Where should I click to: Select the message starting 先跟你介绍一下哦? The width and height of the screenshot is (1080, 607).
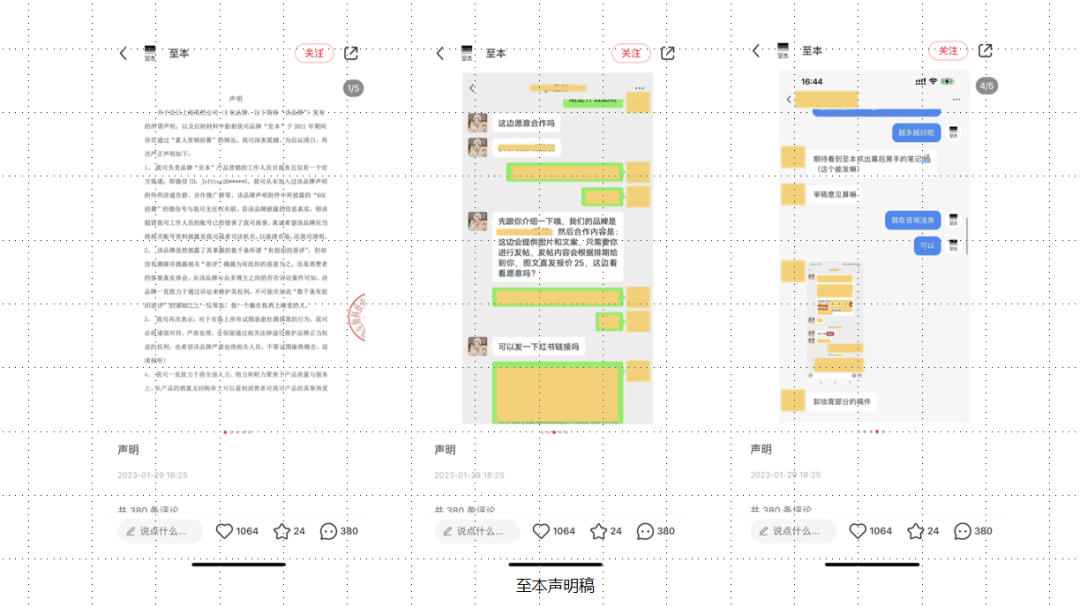click(558, 247)
